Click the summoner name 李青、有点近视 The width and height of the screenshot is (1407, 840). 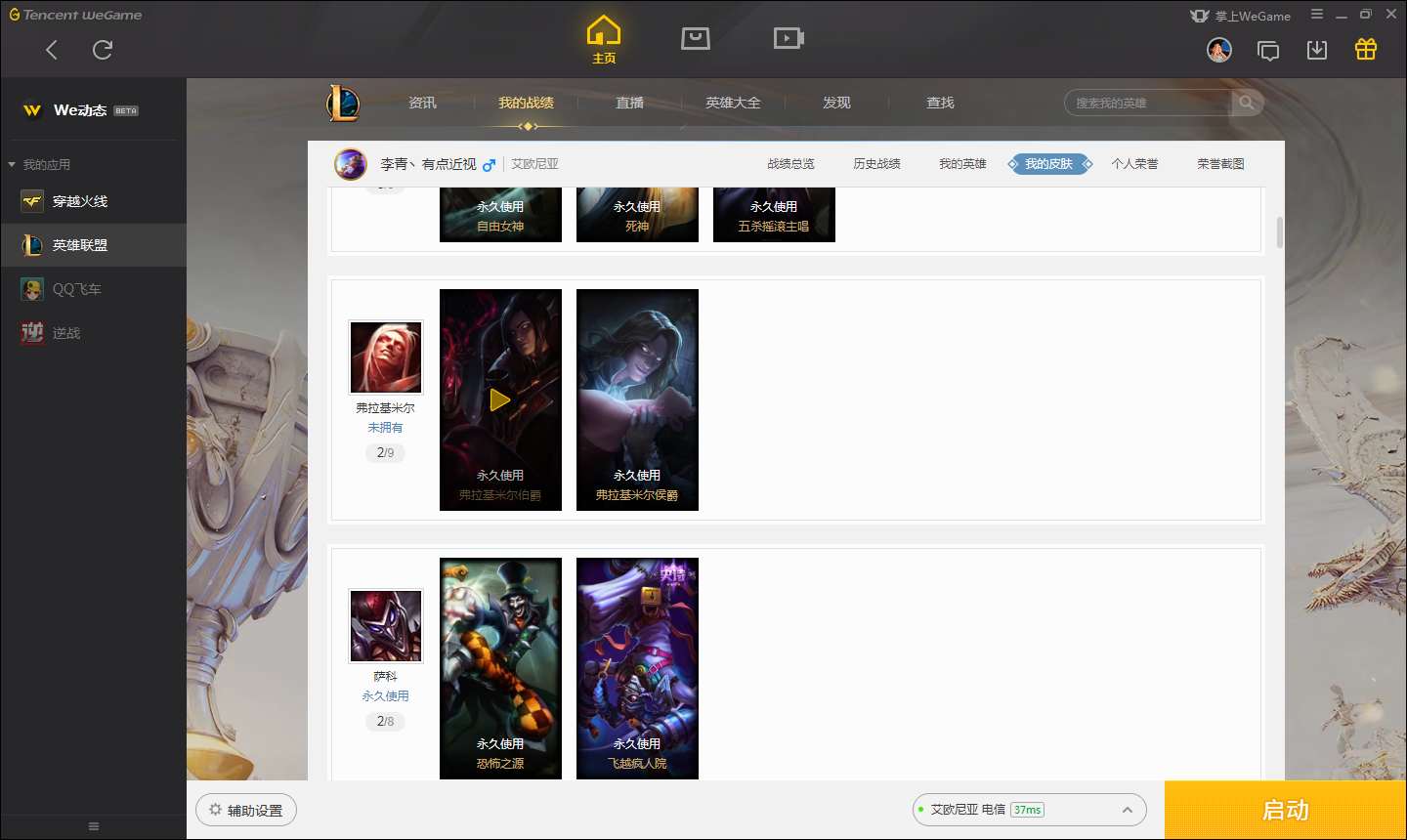coord(428,164)
